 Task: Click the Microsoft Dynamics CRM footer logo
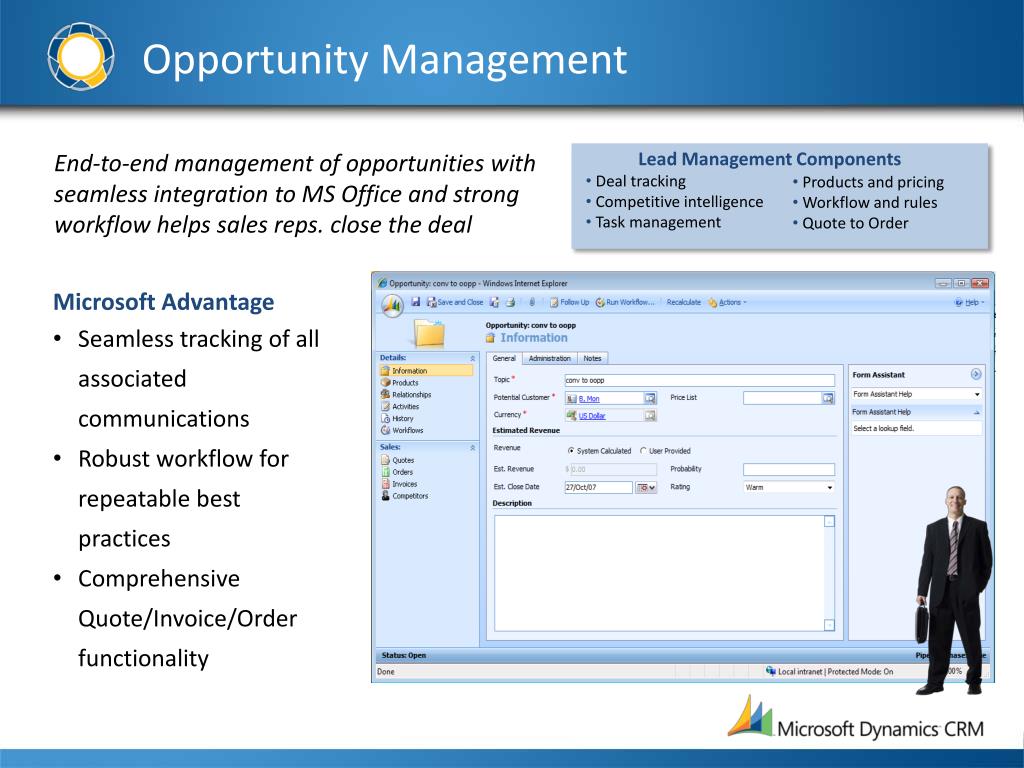click(x=856, y=719)
